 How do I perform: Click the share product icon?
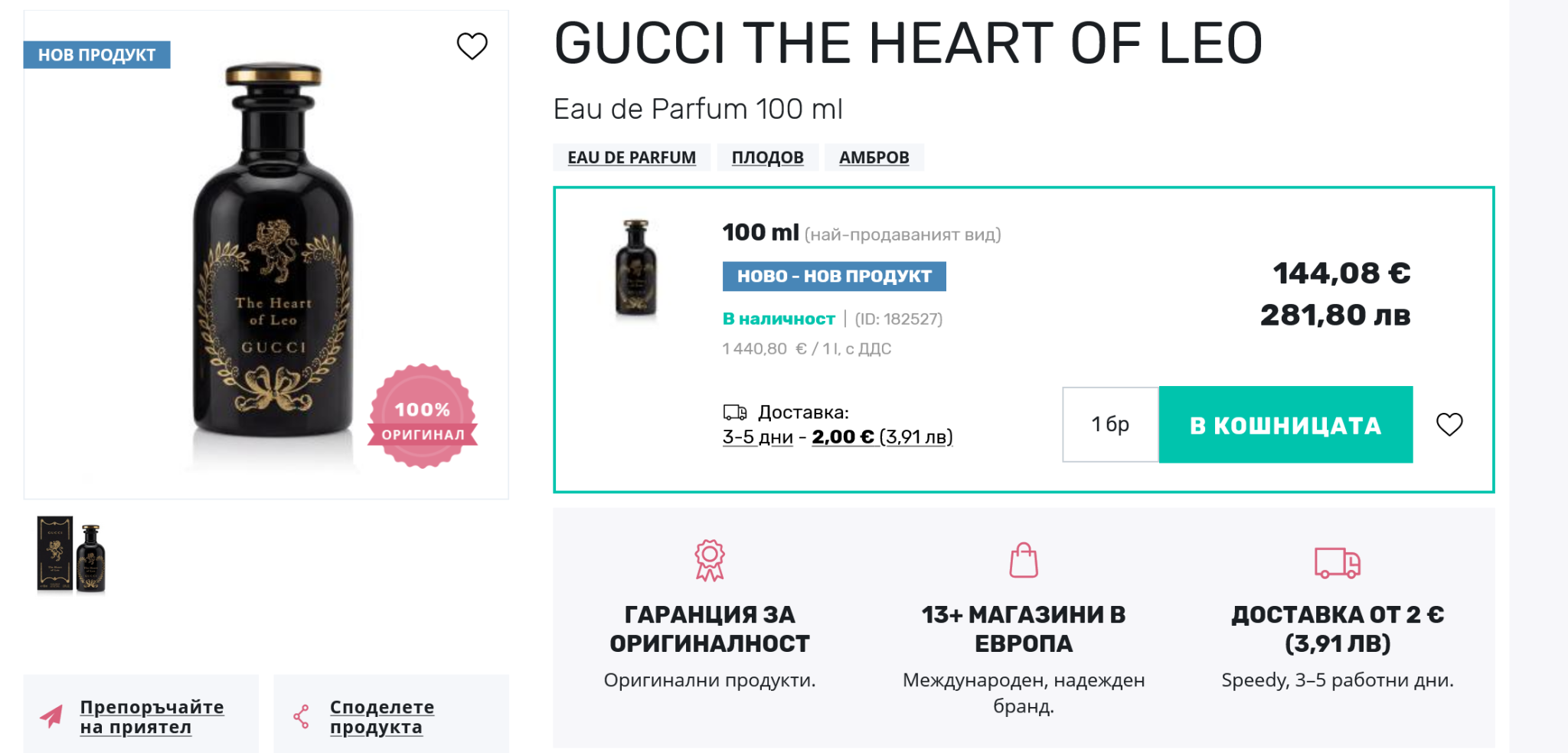pos(302,716)
